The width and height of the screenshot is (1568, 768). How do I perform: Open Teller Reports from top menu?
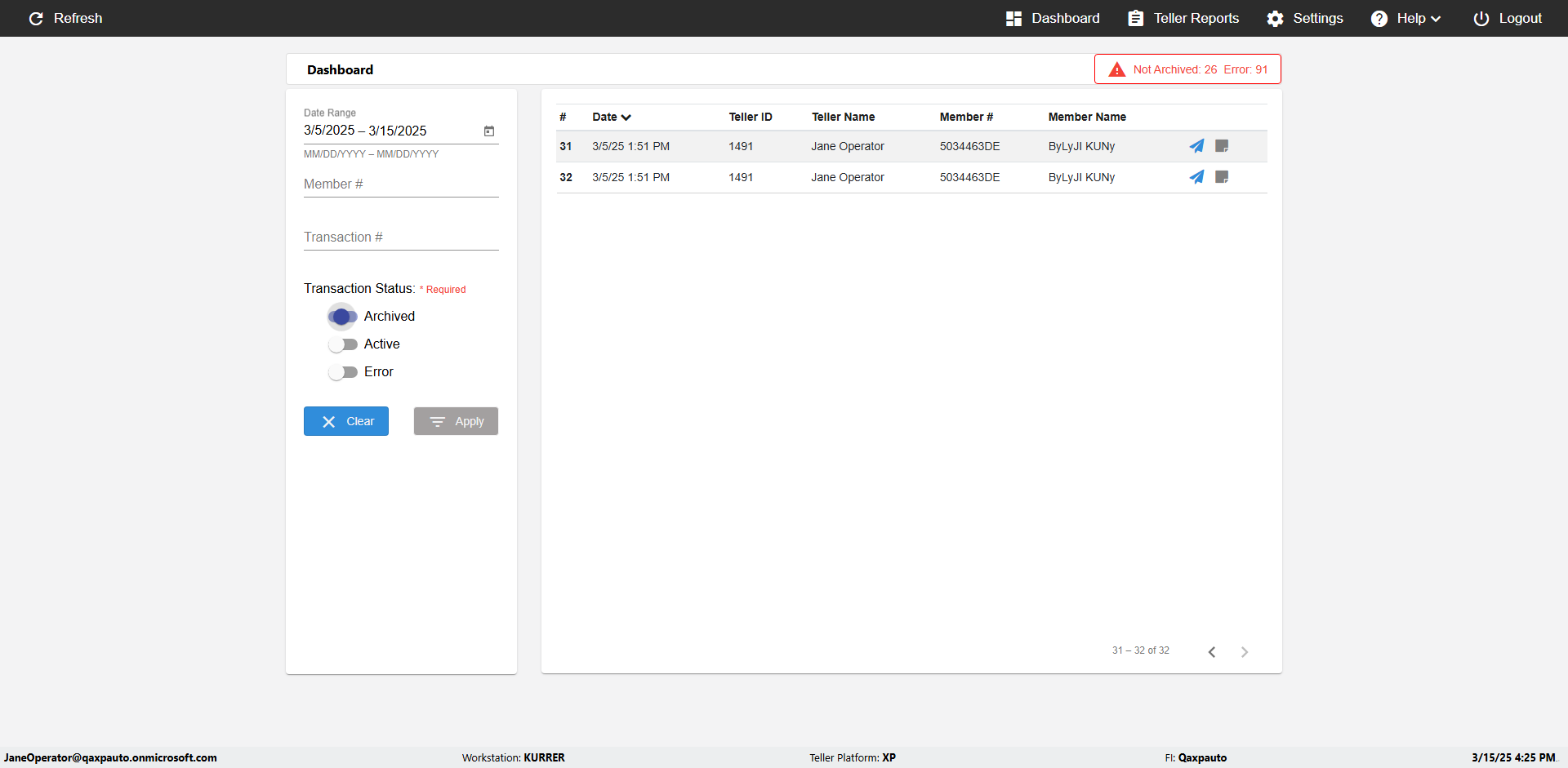[1183, 18]
